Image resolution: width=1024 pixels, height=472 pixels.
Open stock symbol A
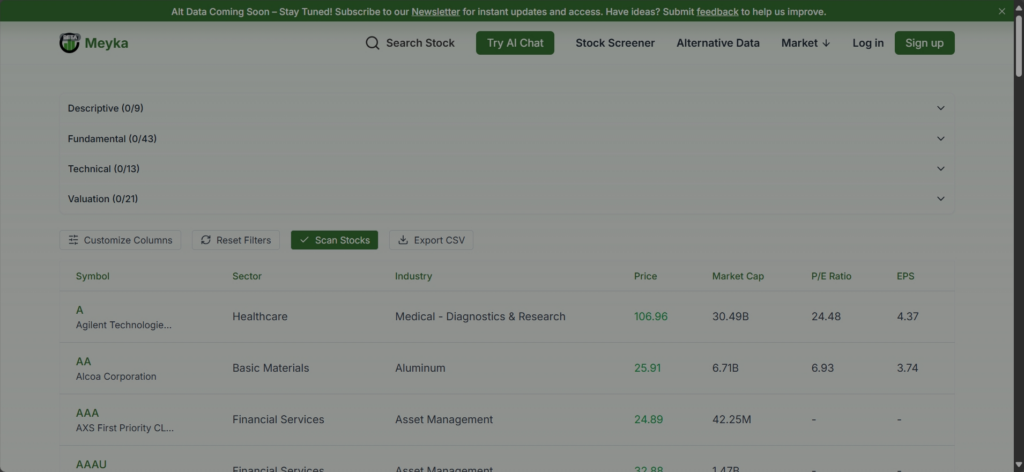pos(80,310)
